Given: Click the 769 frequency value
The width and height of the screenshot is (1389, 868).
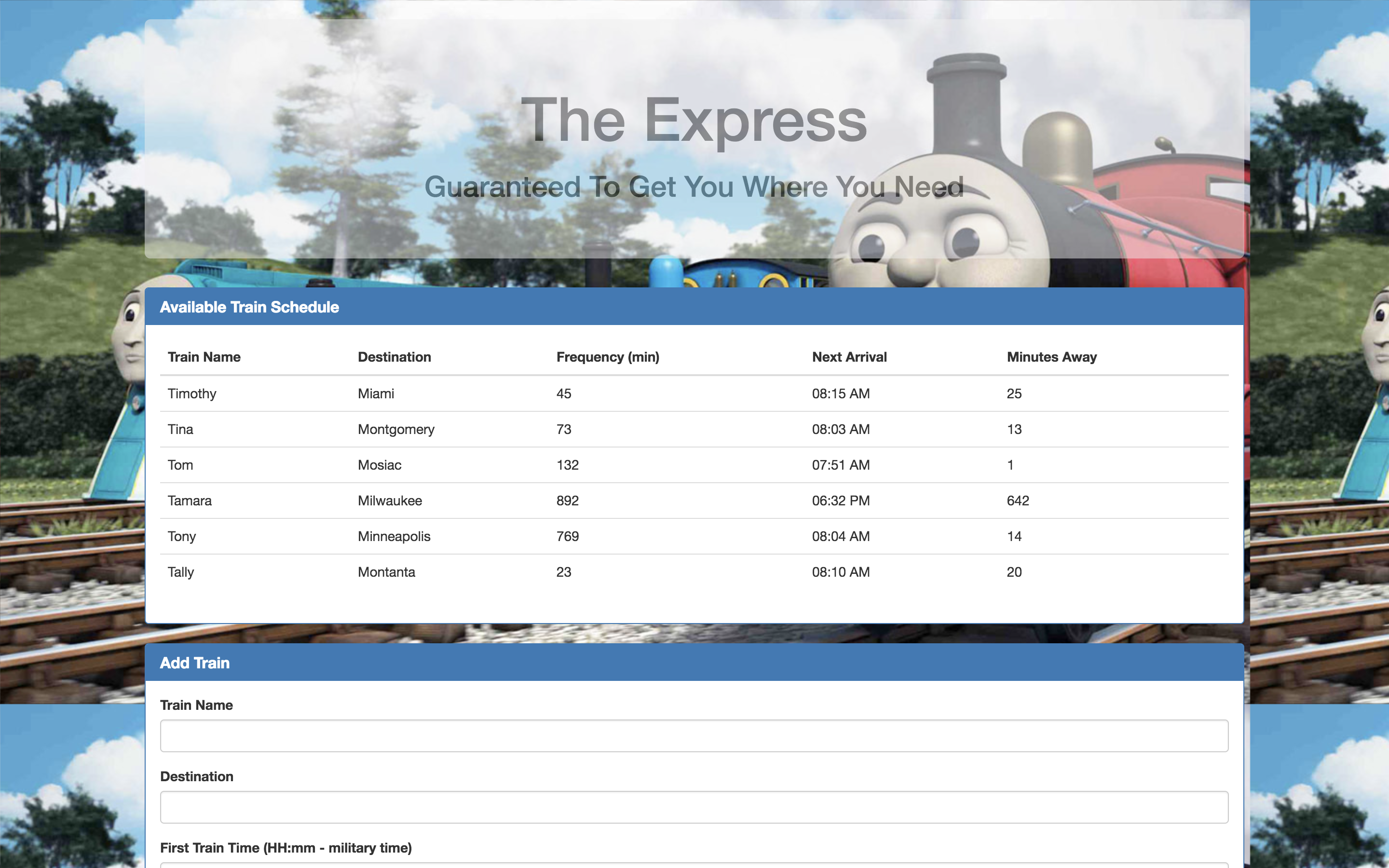Looking at the screenshot, I should click(567, 536).
